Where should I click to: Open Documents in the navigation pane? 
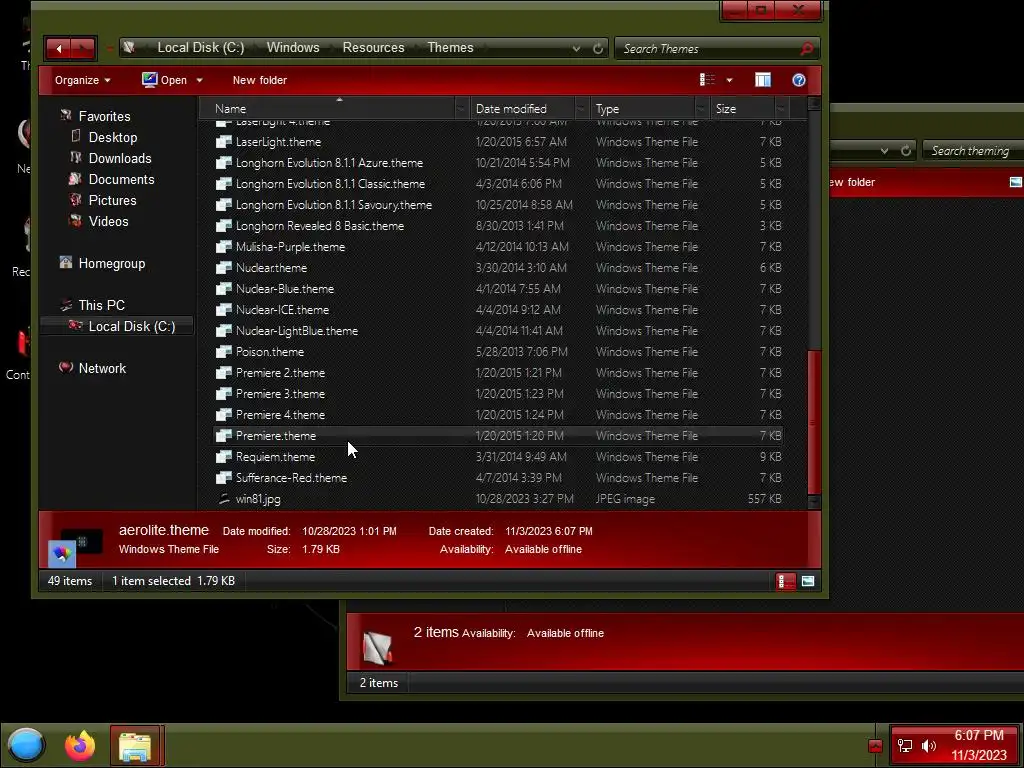click(x=121, y=179)
